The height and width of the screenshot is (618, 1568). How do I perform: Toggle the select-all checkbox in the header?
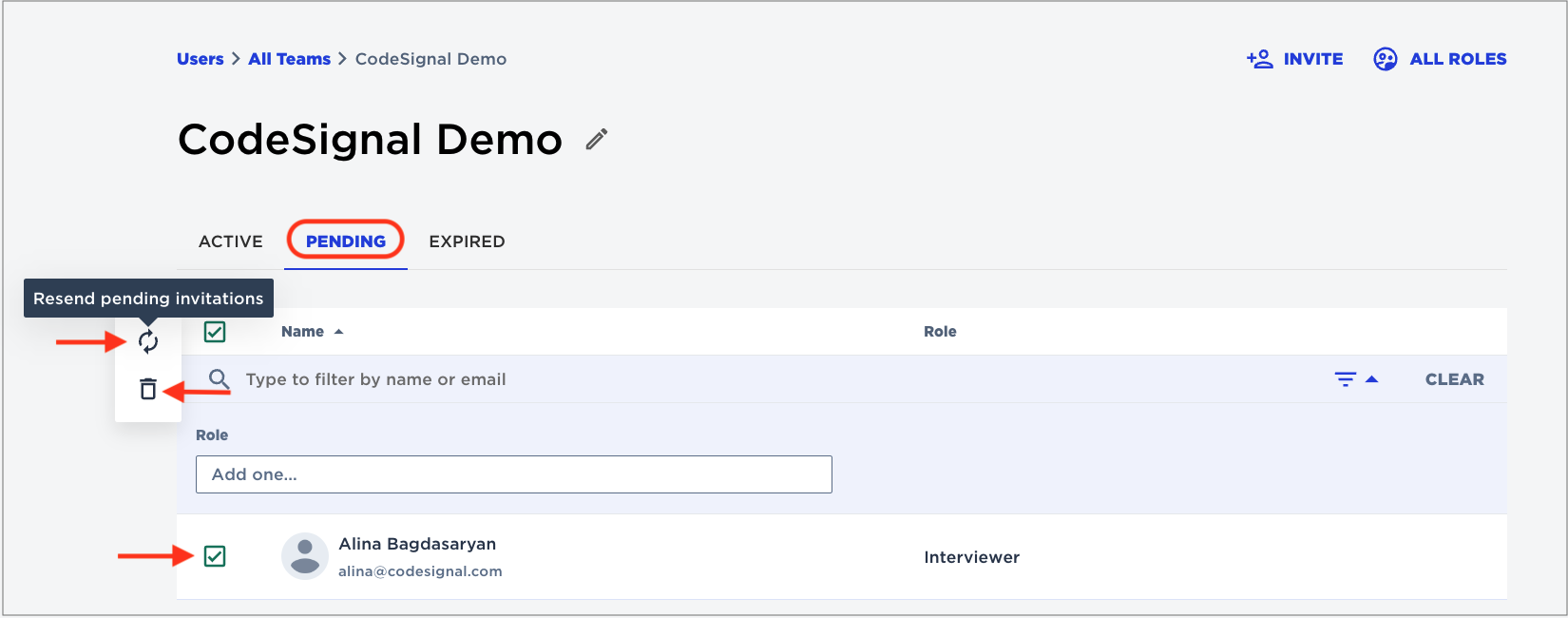(x=215, y=332)
